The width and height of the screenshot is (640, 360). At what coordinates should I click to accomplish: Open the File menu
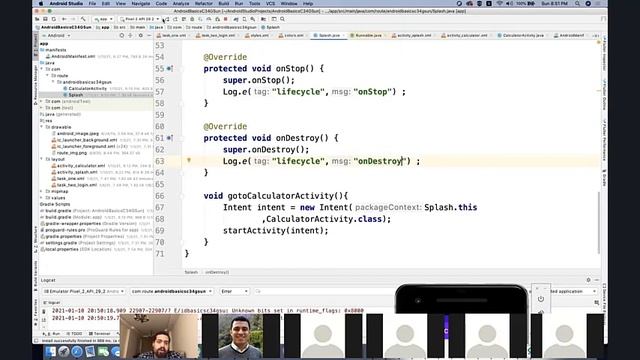point(92,3)
